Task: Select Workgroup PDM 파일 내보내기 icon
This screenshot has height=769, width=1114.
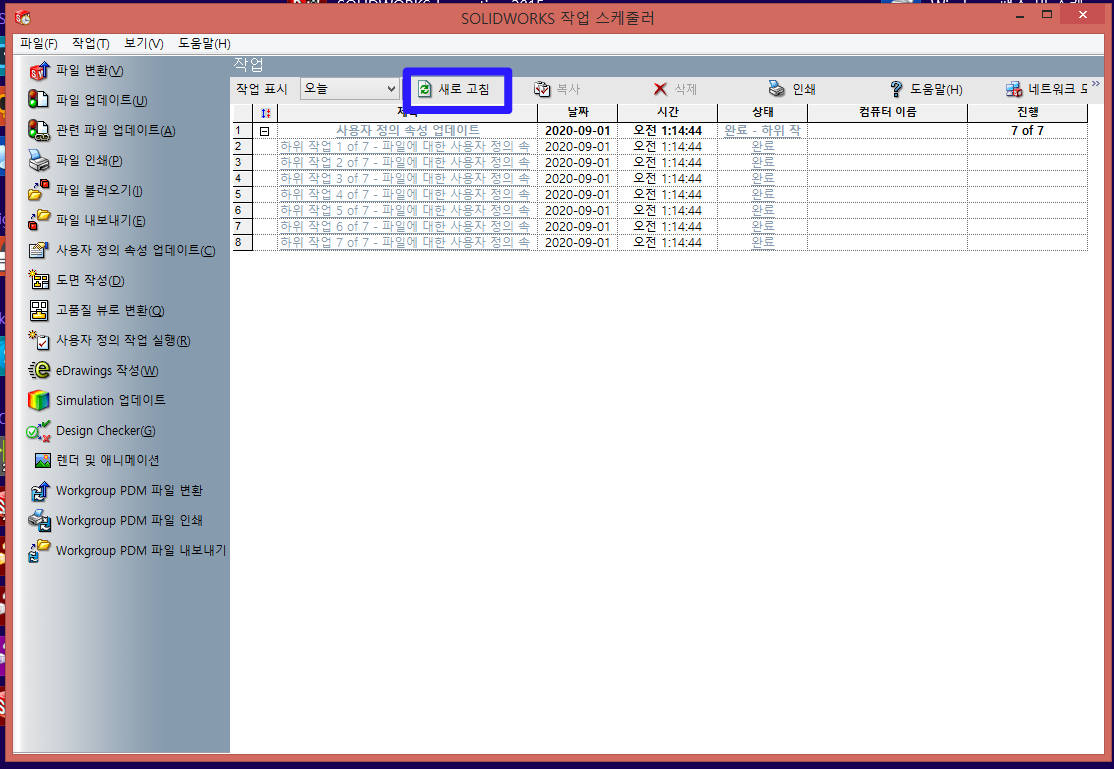Action: pyautogui.click(x=39, y=551)
